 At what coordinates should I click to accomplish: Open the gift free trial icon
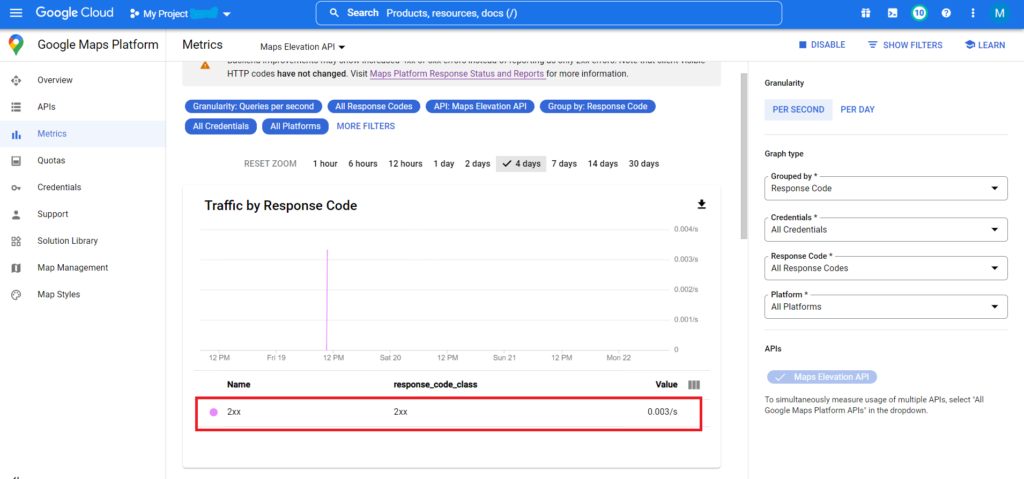[x=865, y=13]
